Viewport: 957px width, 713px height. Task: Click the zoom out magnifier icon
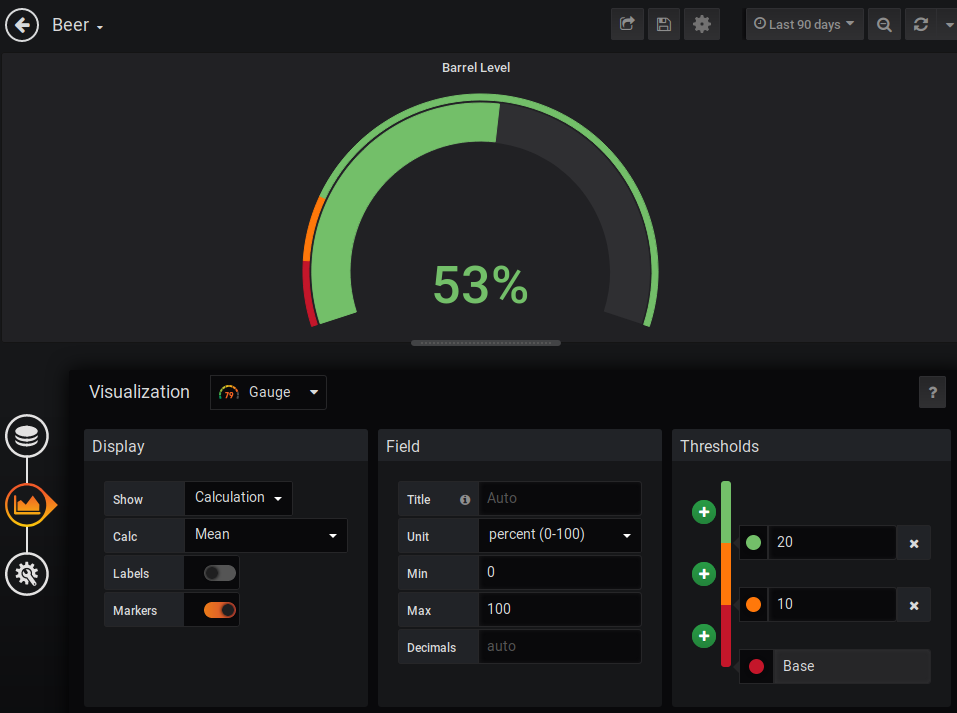pos(884,24)
